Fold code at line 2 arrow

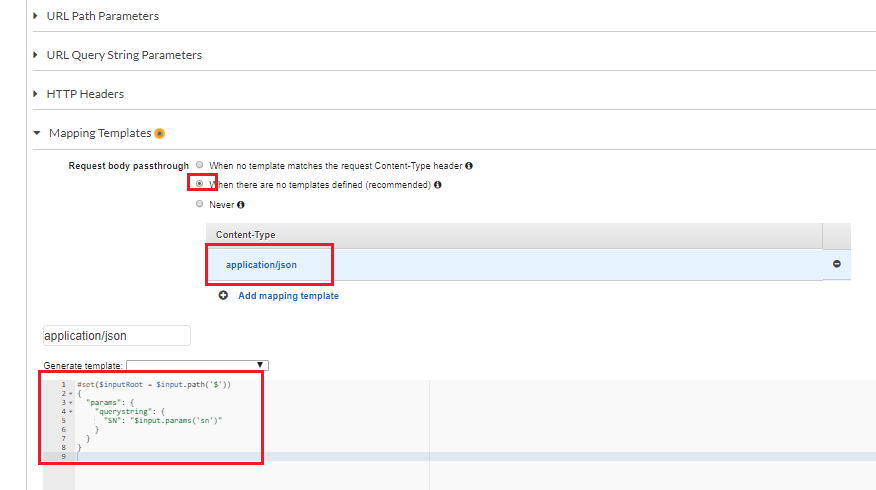point(71,394)
